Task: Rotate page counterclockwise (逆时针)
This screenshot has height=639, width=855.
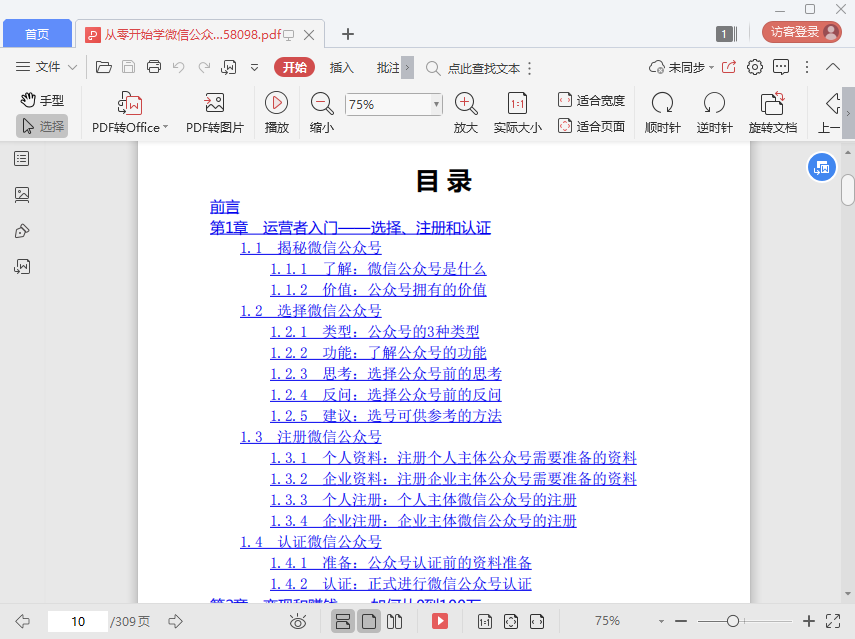Action: pyautogui.click(x=714, y=113)
